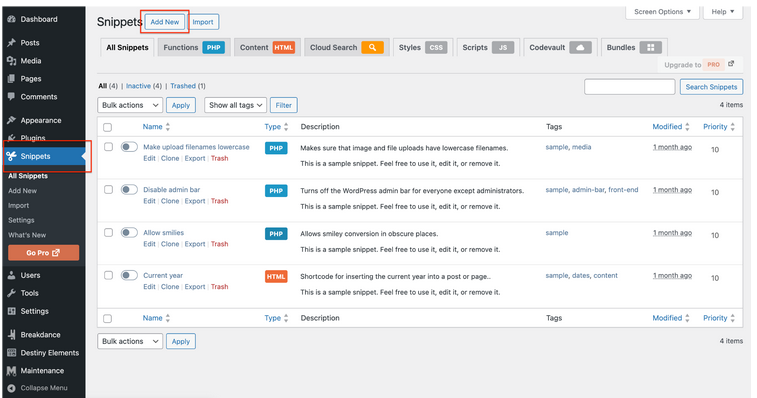Check the select-all box in table header
757x398 pixels.
pos(108,127)
